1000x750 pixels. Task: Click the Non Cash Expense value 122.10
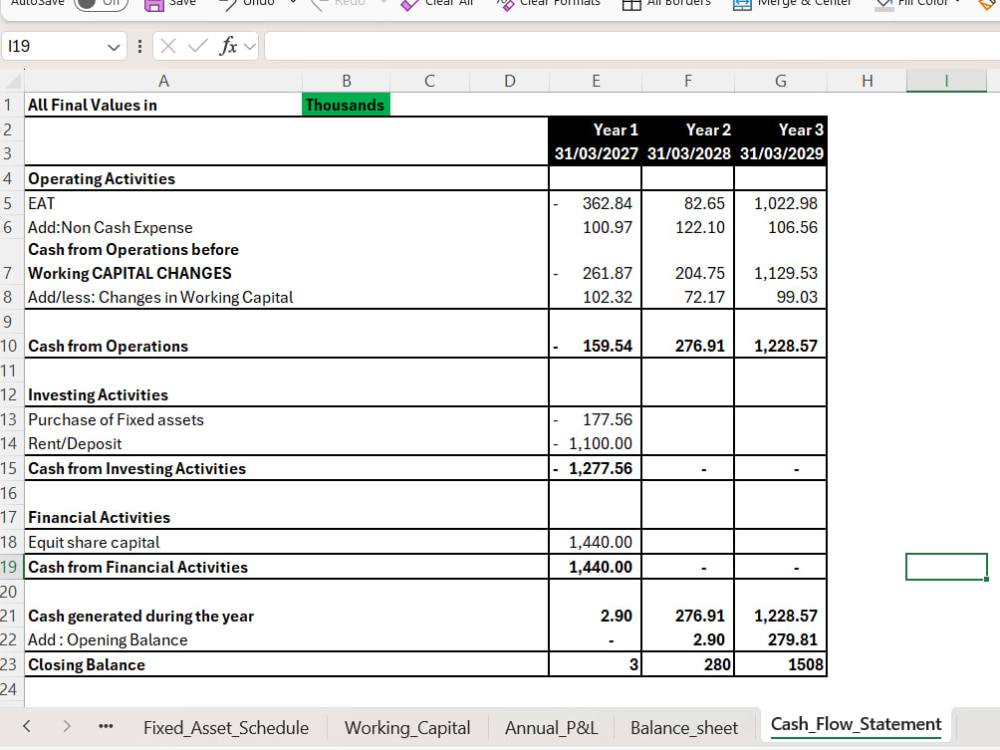(x=688, y=228)
